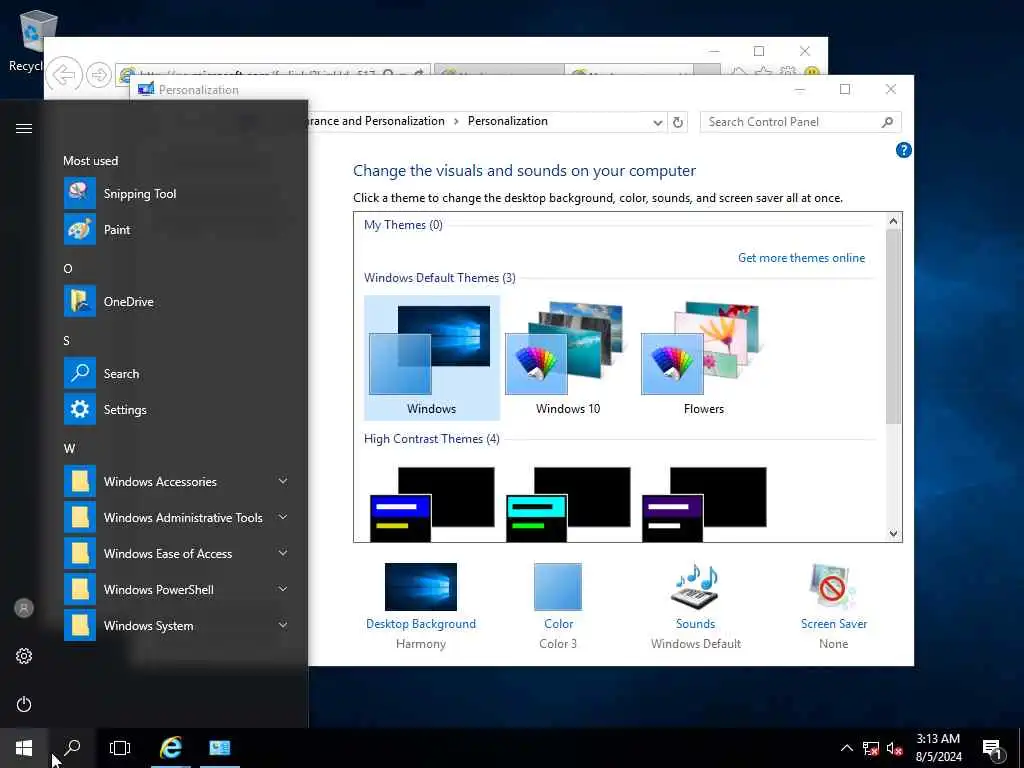Click the blue help question mark icon
Screen dimensions: 1024x768
pos(904,150)
